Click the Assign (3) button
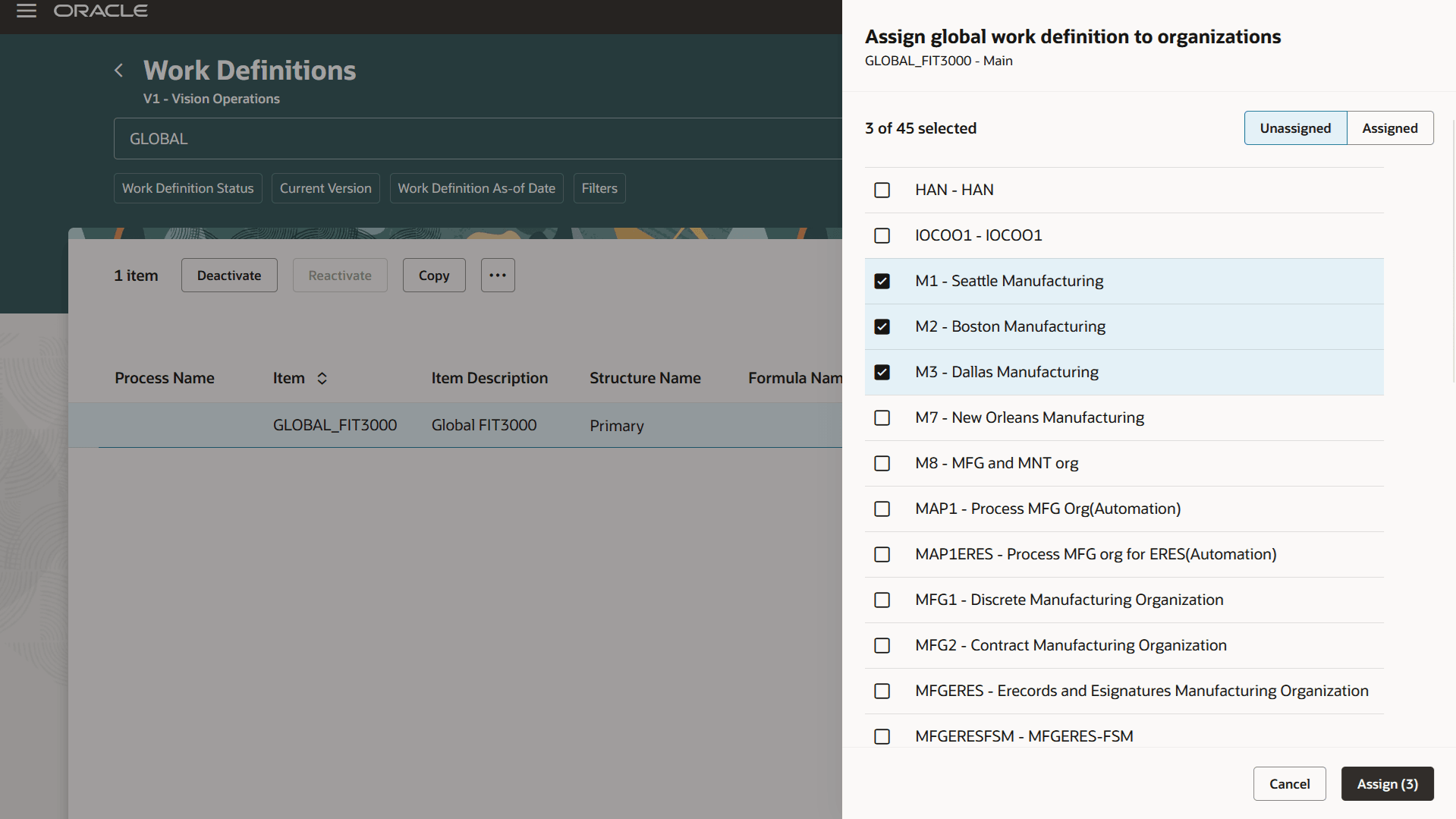The image size is (1456, 819). 1386,783
